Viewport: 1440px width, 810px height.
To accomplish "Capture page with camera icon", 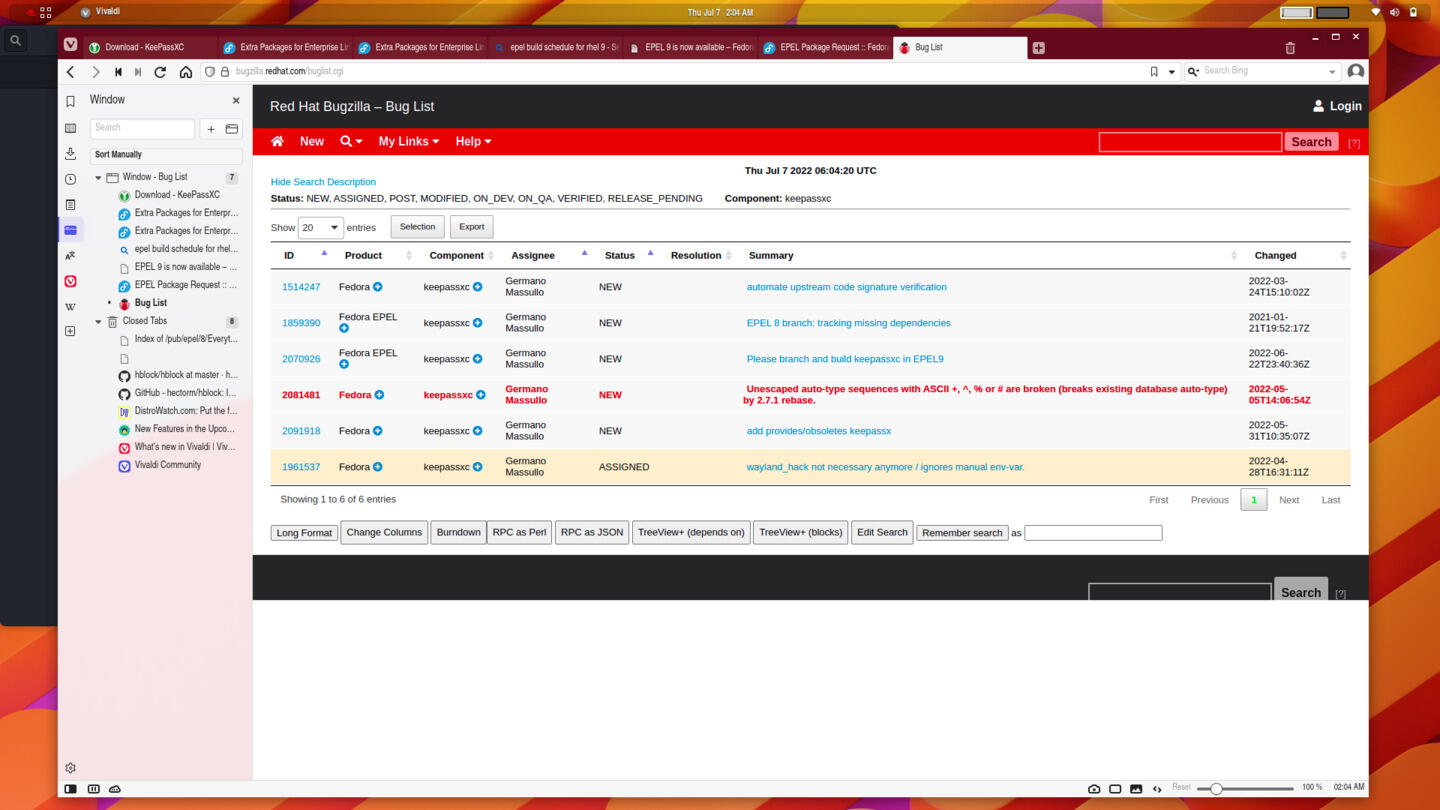I will (1094, 788).
